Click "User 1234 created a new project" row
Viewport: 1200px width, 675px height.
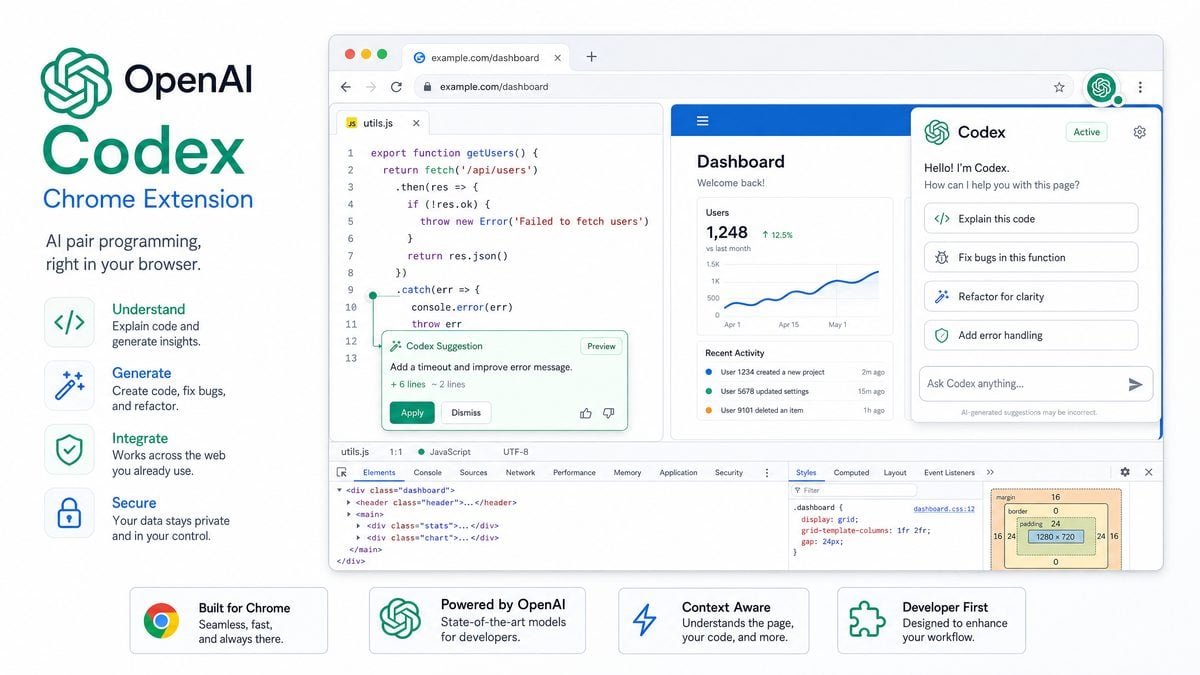pyautogui.click(x=794, y=372)
